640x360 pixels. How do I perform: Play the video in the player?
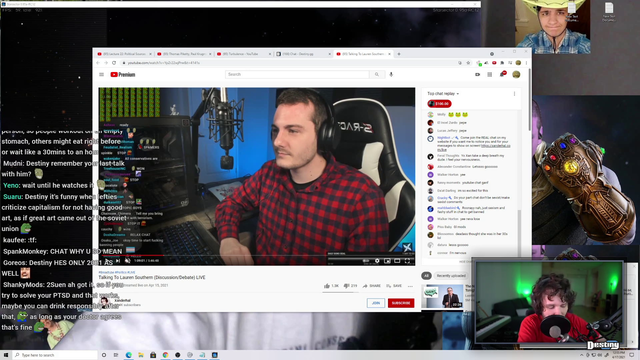tap(108, 261)
